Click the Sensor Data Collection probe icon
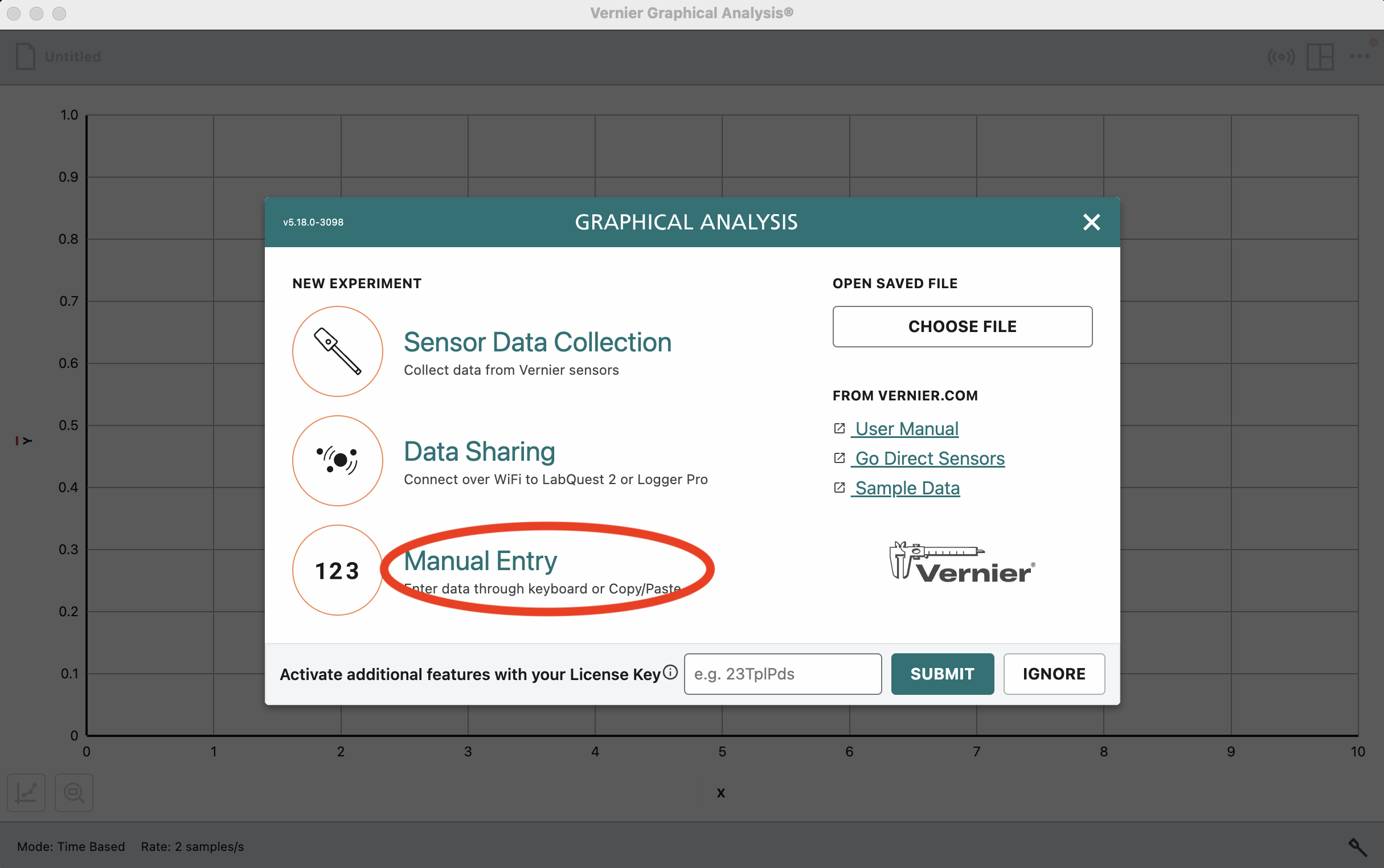The image size is (1384, 868). [338, 351]
